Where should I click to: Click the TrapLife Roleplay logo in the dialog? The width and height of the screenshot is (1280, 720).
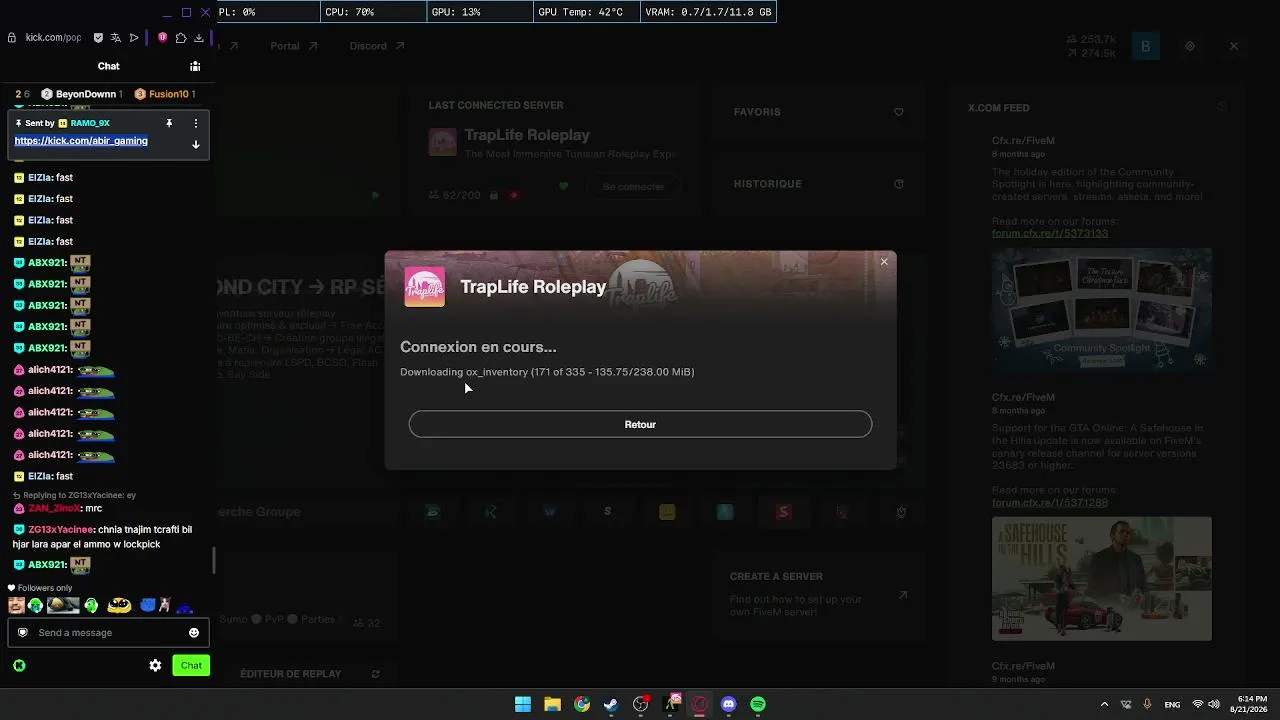pyautogui.click(x=425, y=287)
